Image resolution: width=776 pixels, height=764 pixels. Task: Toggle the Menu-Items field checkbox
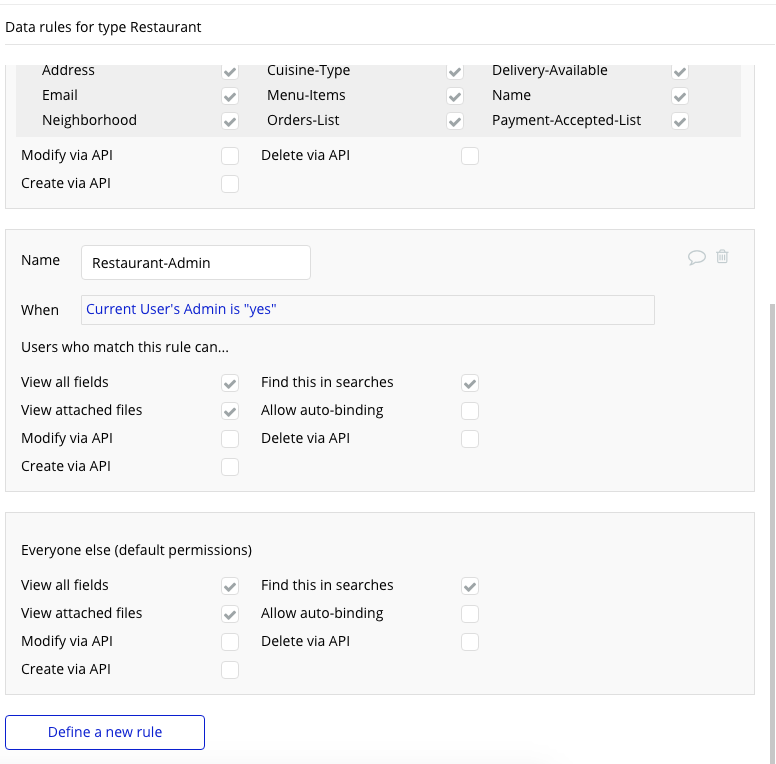coord(455,97)
